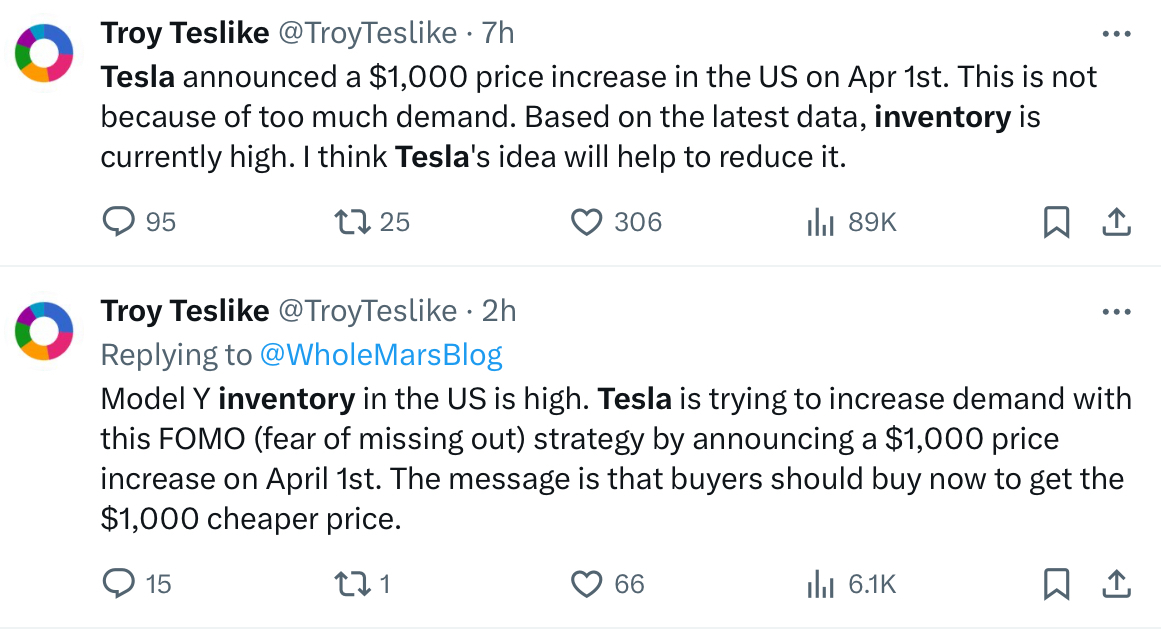Screen dimensions: 1161x635
Task: Open Troy Teslike avatar on first tweet
Action: pos(44,53)
